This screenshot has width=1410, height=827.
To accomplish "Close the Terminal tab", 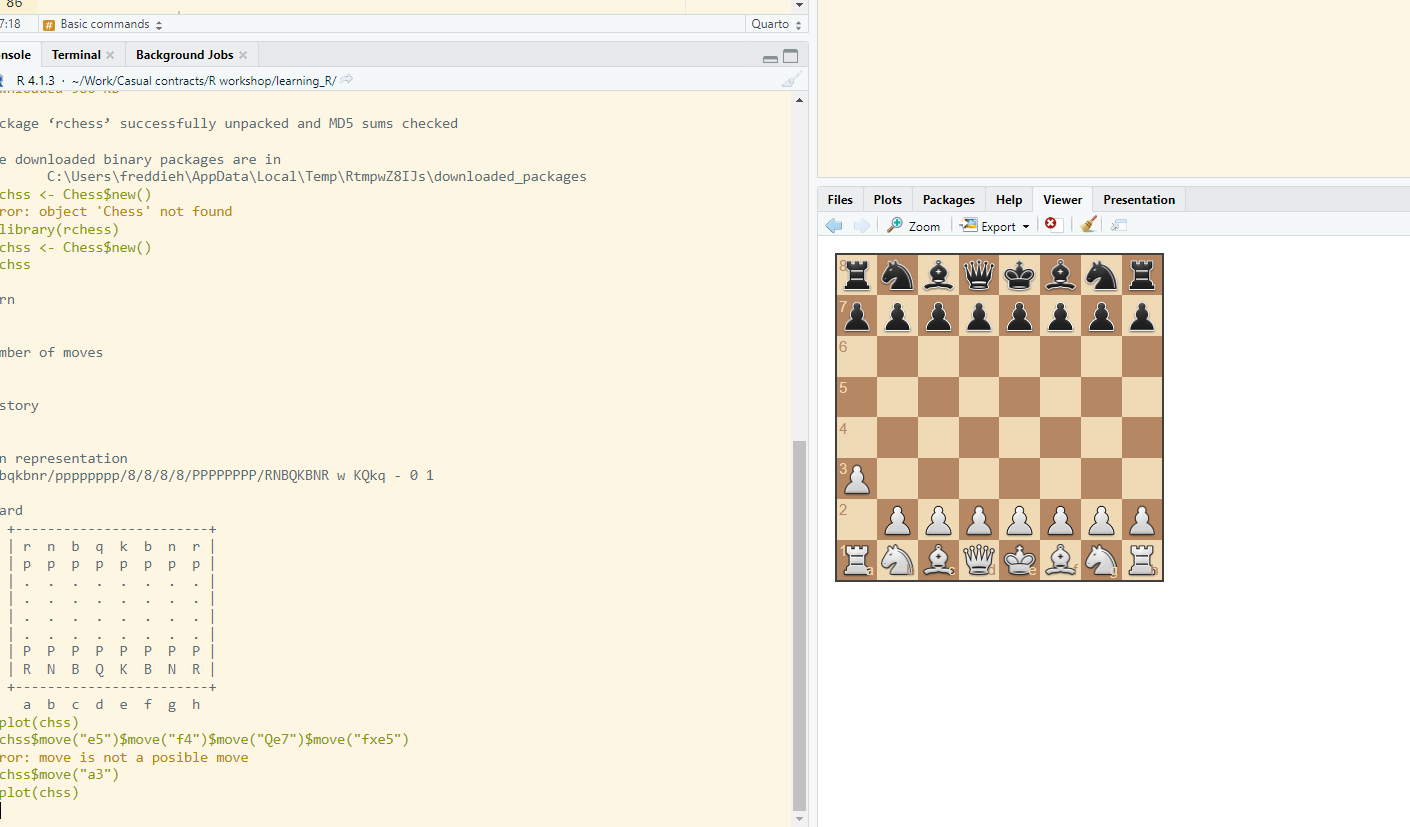I will point(110,55).
